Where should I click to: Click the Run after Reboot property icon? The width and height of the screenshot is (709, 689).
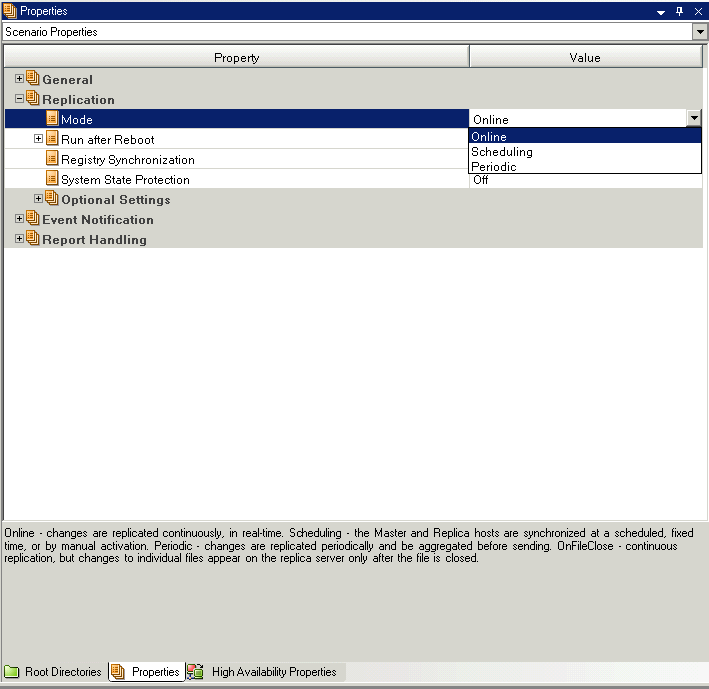tap(52, 138)
